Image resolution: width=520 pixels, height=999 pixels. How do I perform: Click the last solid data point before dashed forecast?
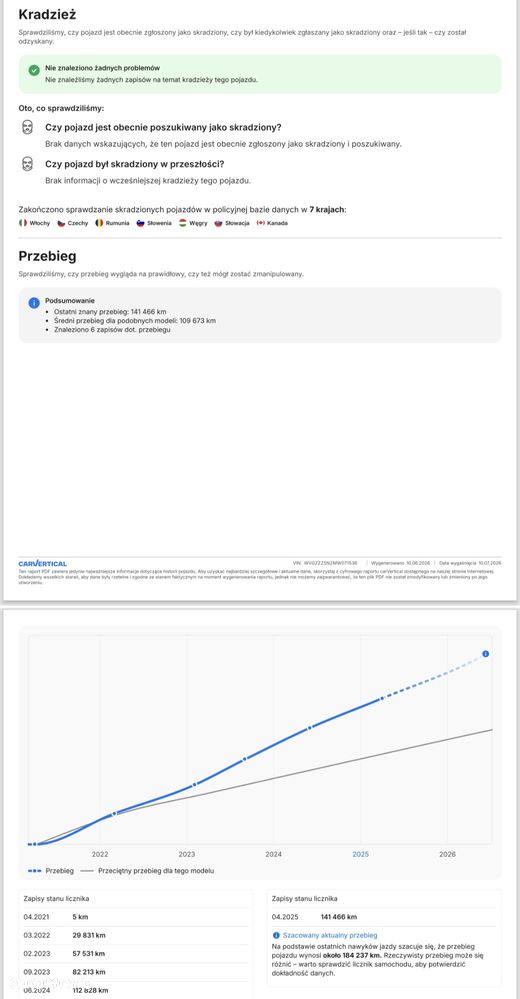pyautogui.click(x=382, y=699)
